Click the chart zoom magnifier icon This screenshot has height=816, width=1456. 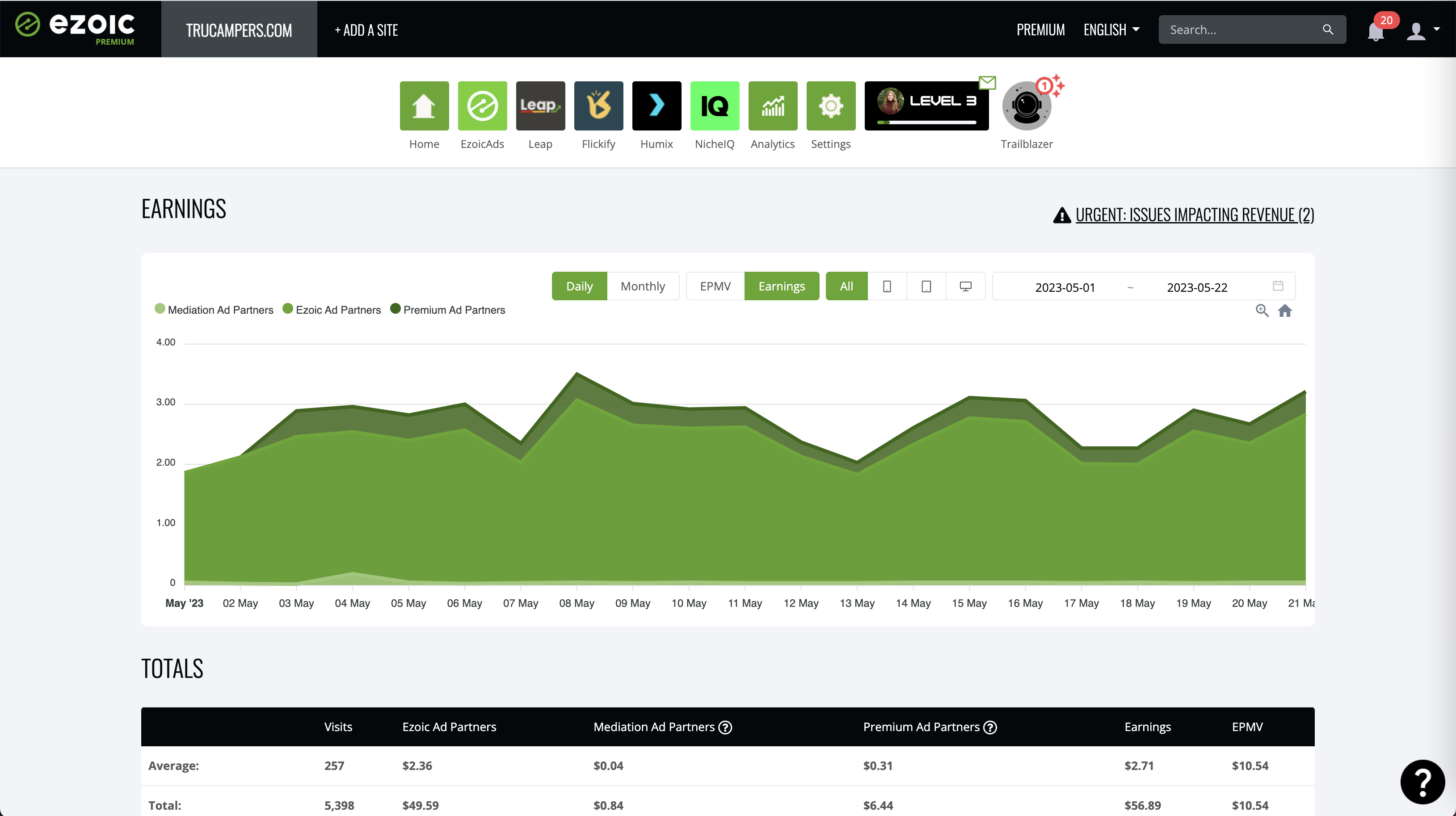coord(1262,310)
